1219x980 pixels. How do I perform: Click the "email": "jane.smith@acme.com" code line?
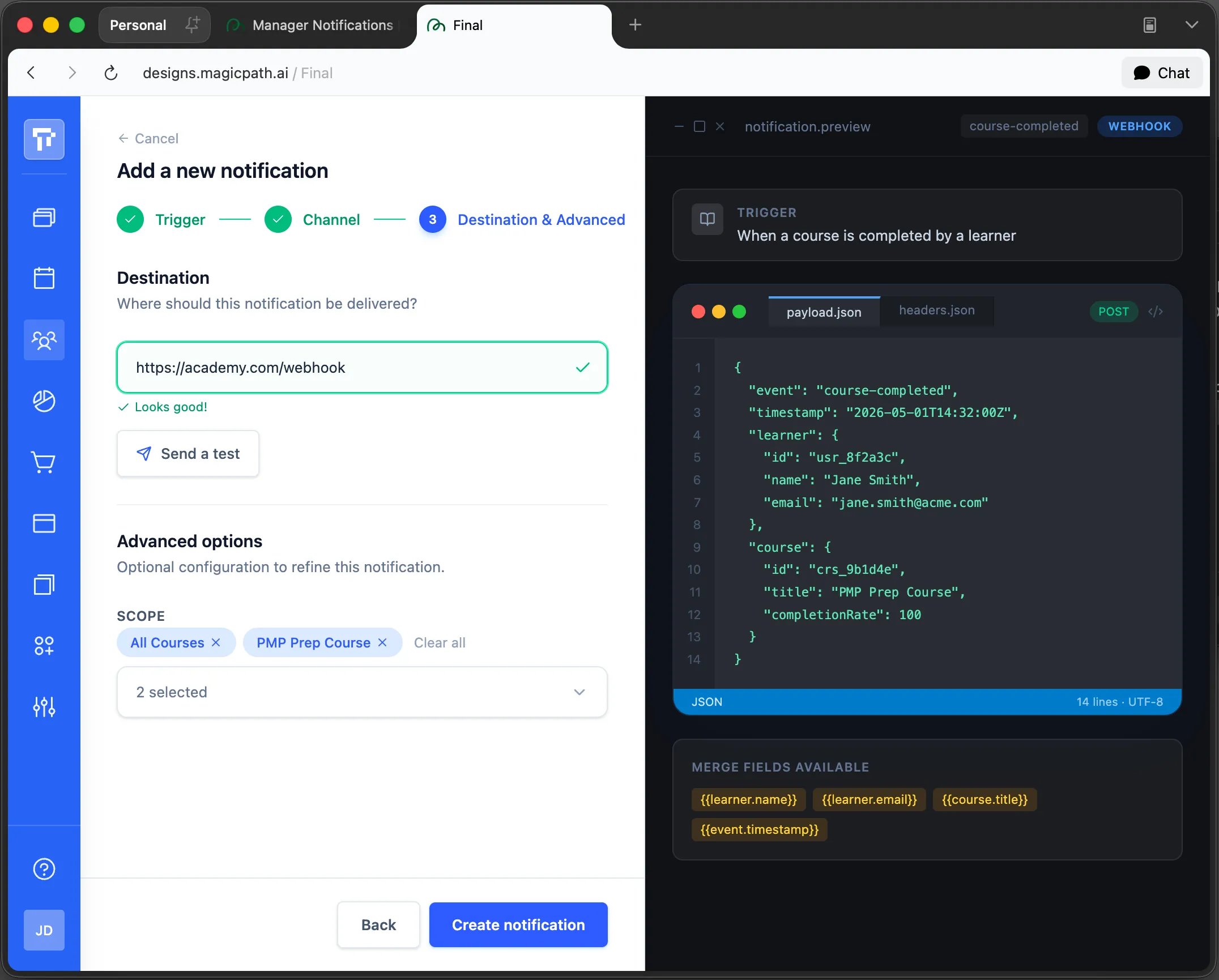876,502
